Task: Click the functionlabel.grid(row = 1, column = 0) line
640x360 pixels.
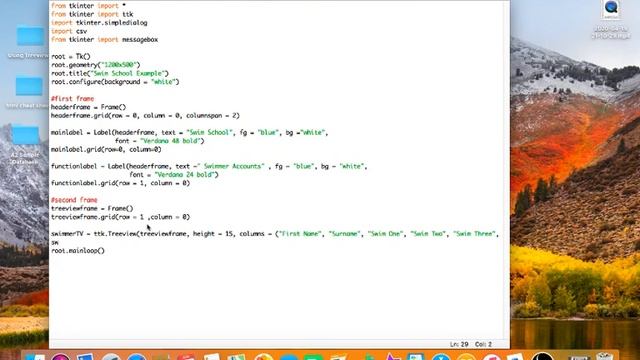Action: 120,183
